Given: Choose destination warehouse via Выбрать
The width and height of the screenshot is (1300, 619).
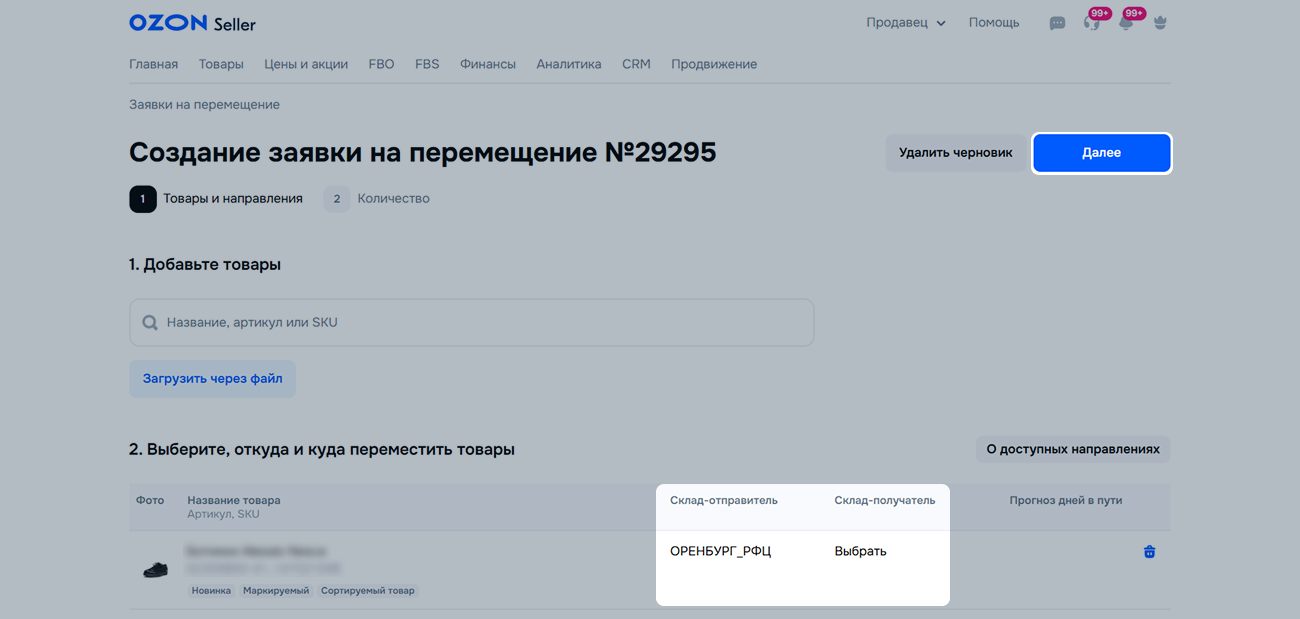Looking at the screenshot, I should (x=860, y=551).
